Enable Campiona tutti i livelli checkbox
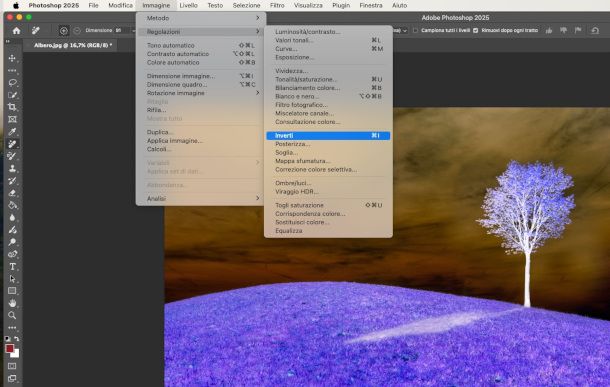 [415, 30]
